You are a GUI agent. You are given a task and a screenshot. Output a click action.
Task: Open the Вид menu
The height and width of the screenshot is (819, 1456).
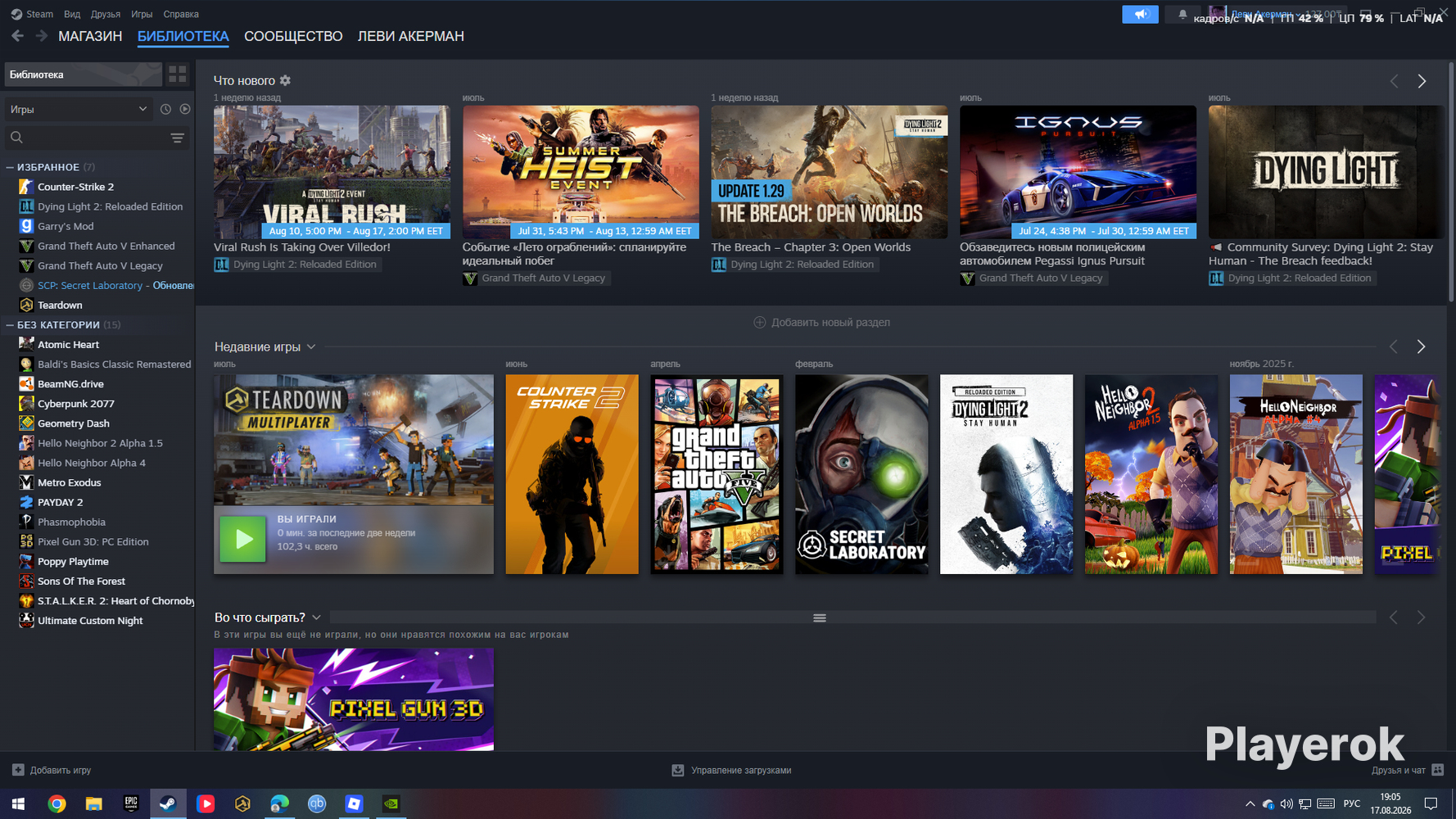point(72,14)
